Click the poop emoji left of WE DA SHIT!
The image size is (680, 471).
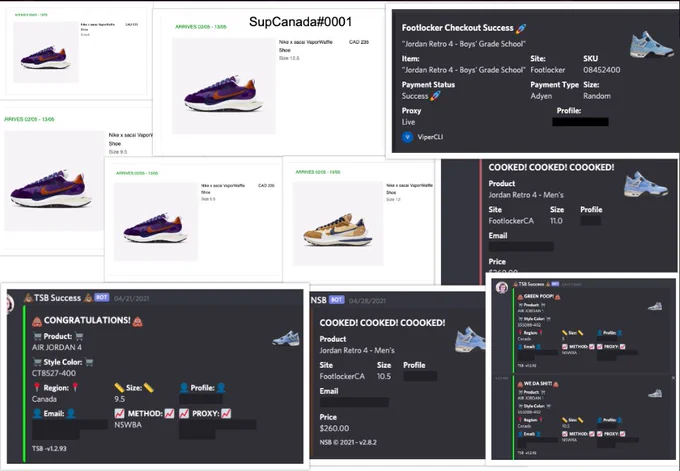[x=520, y=384]
